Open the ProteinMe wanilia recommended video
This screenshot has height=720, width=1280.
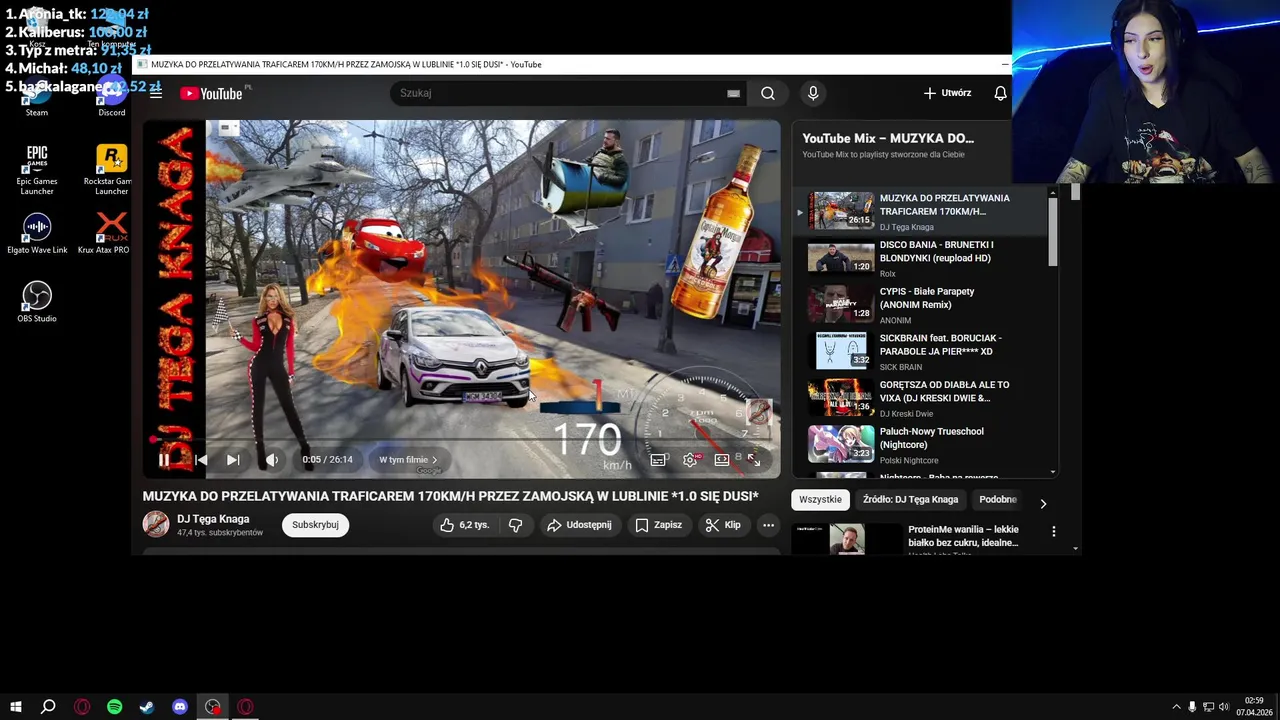(x=963, y=536)
